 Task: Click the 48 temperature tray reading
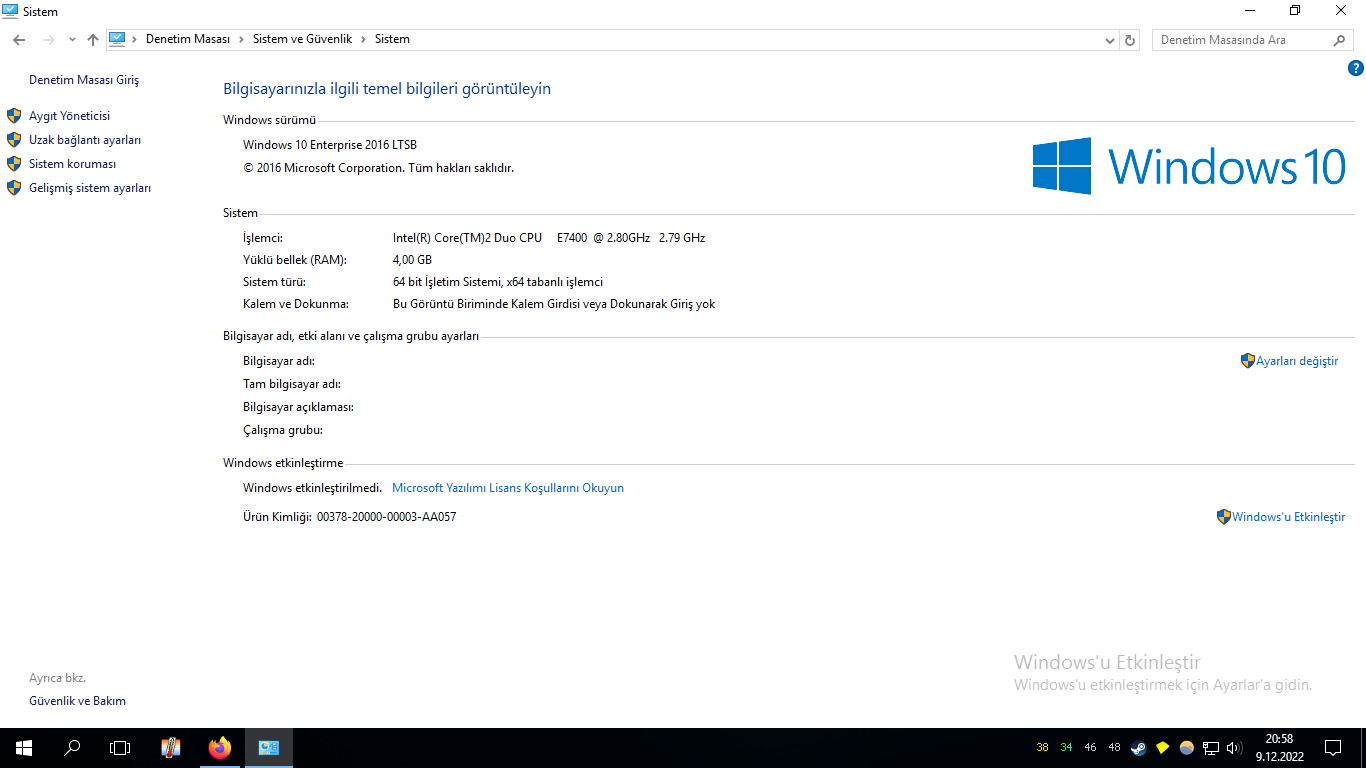(x=1115, y=748)
